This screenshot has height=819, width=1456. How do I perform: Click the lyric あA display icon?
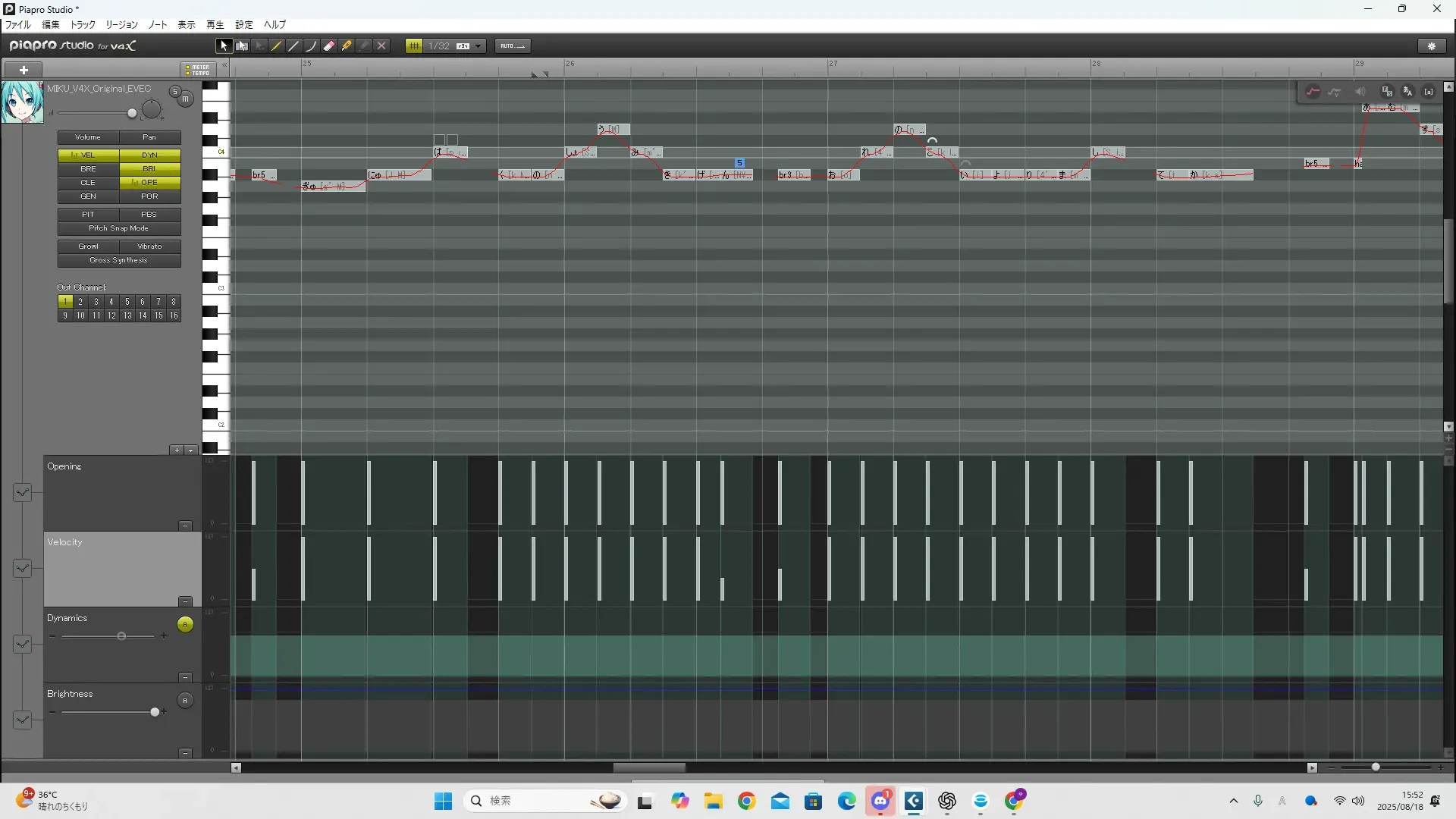tap(1407, 92)
